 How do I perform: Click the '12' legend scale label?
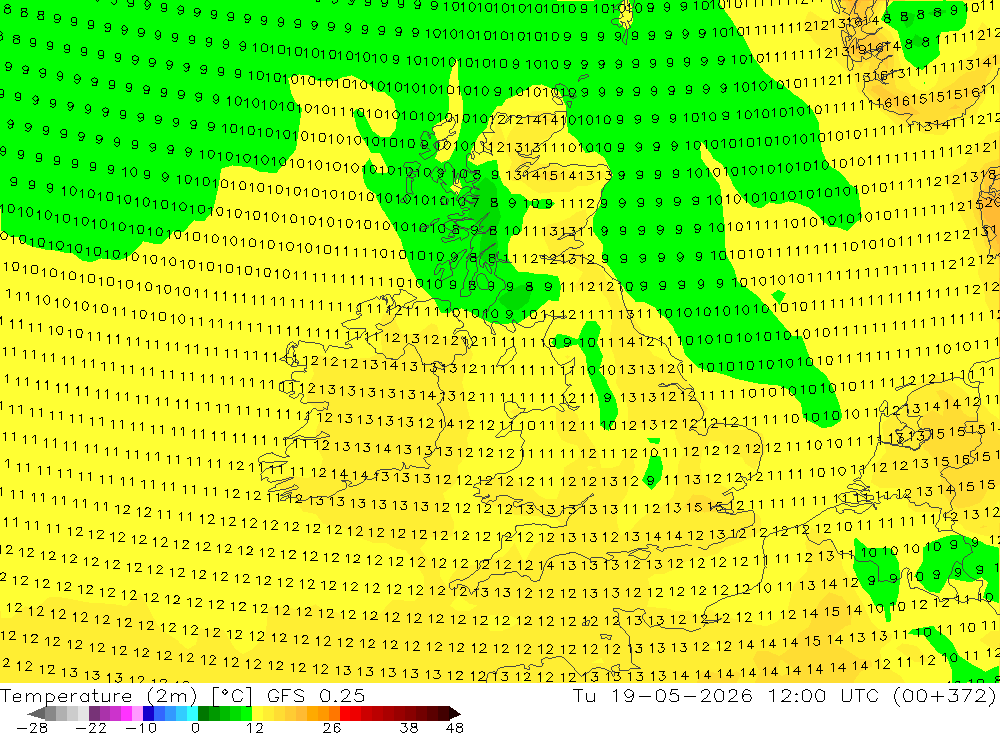(254, 727)
